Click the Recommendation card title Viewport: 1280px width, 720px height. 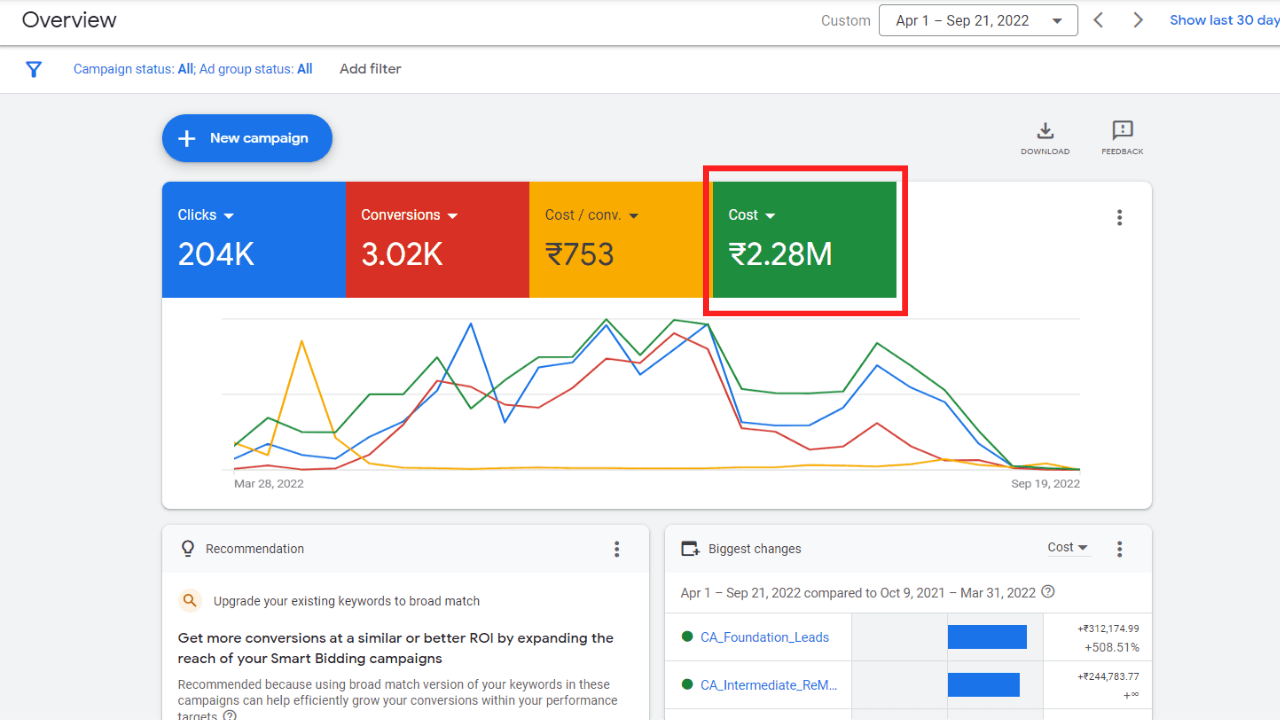click(x=255, y=549)
